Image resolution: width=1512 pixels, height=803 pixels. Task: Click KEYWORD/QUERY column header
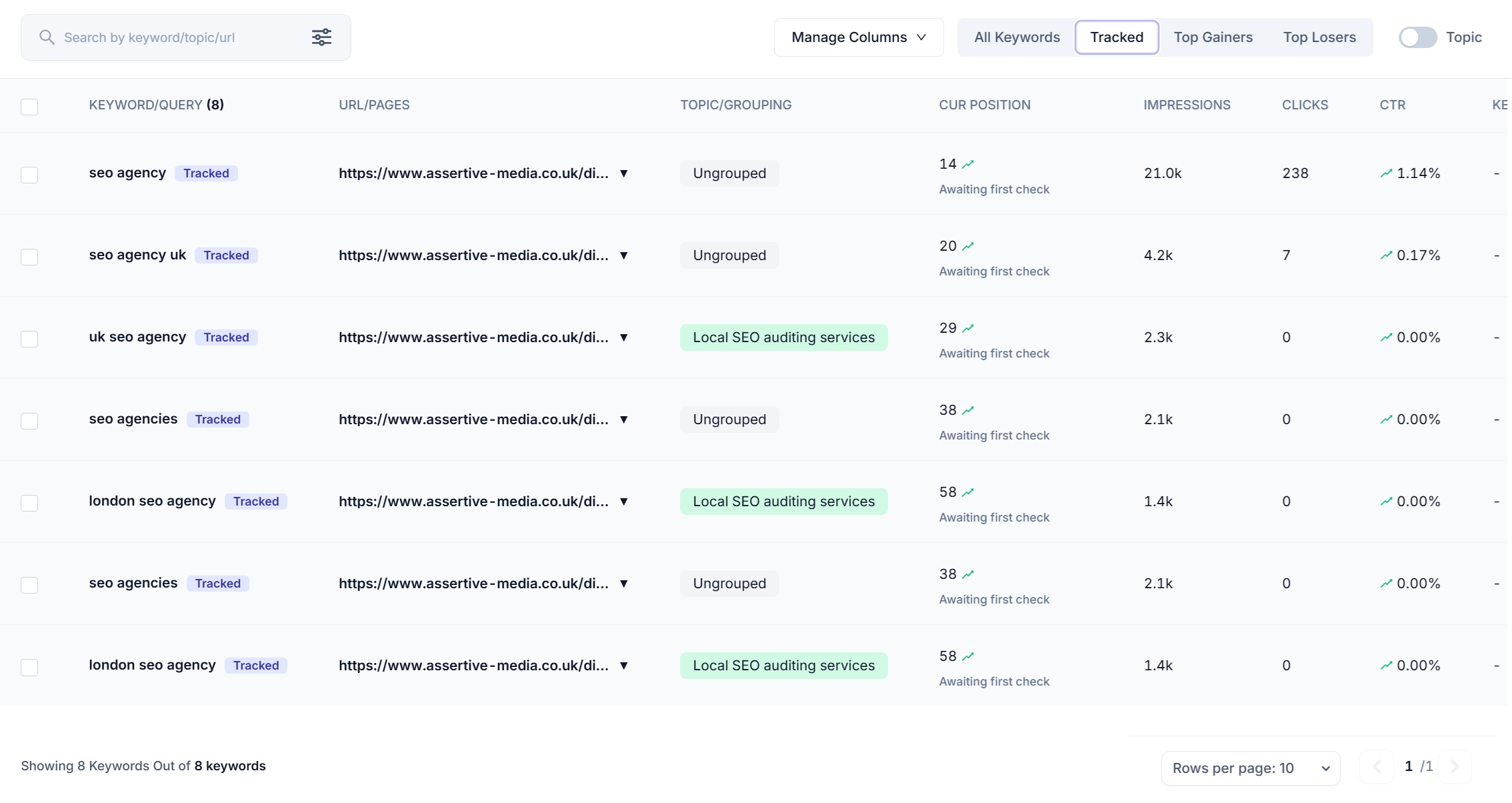tap(156, 105)
